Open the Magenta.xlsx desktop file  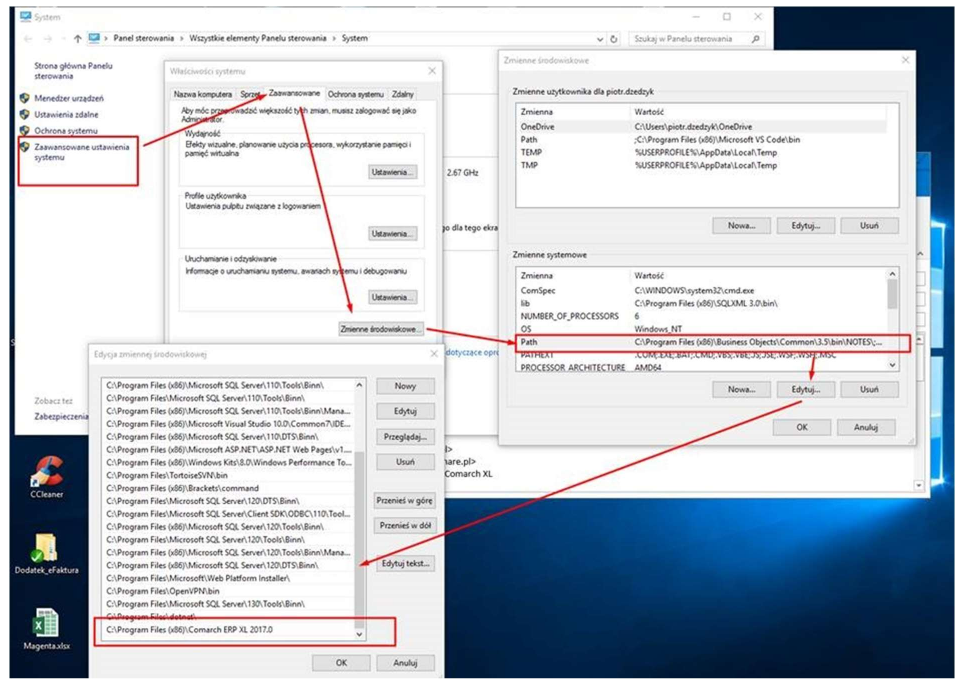click(x=47, y=629)
